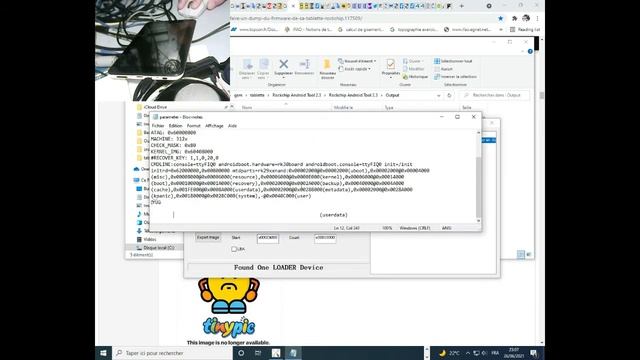The image size is (640, 360).
Task: Show more bookmarks via the chevron
Action: (501, 29)
